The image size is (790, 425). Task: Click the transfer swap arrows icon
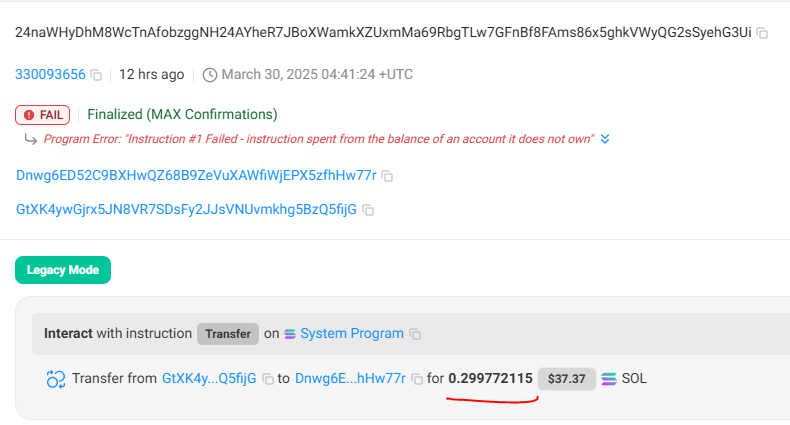tap(56, 379)
